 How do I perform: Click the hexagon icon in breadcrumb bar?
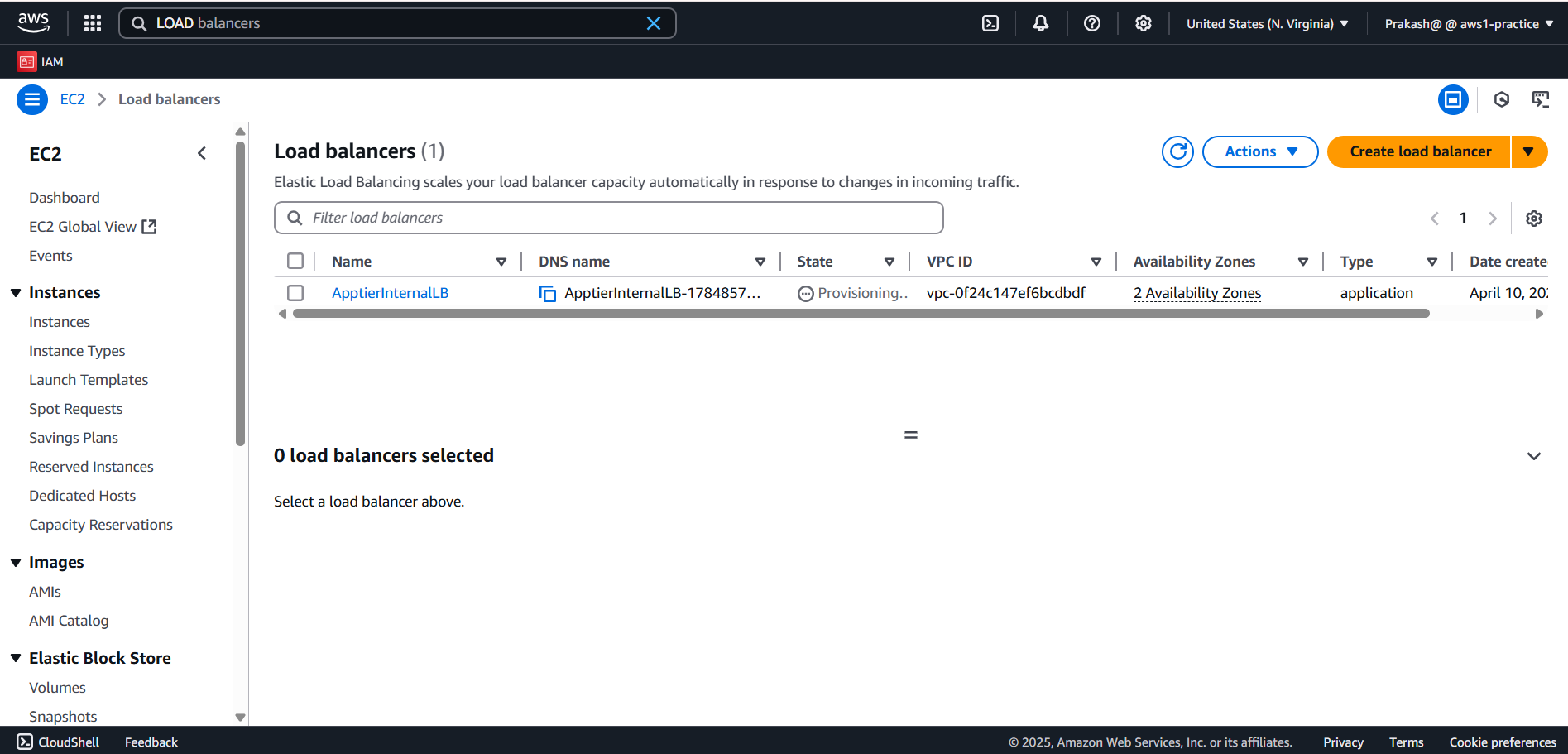[1502, 100]
